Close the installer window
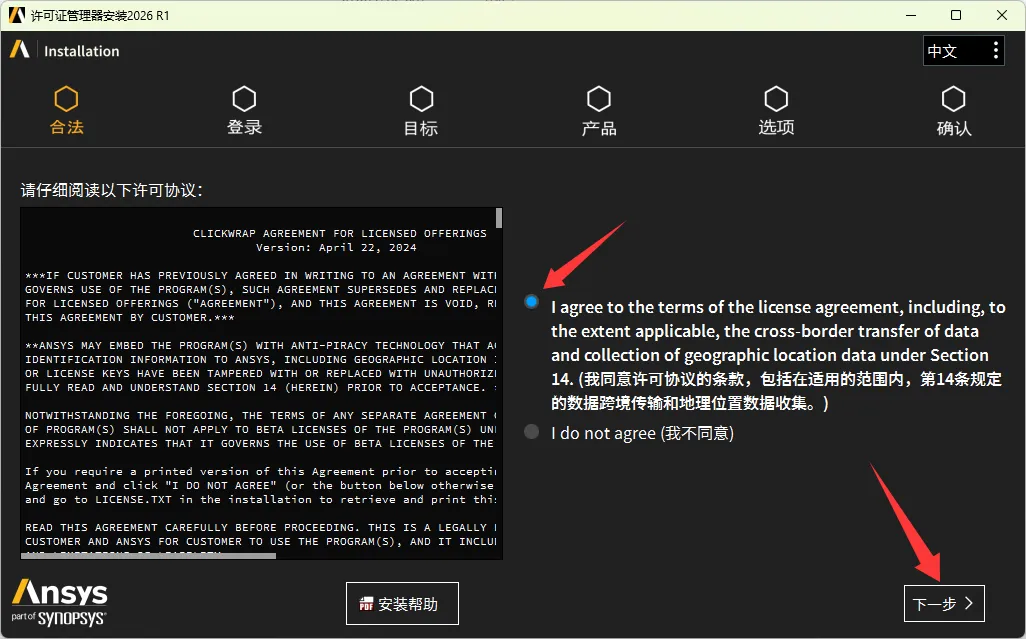Viewport: 1026px width, 639px height. click(1002, 15)
